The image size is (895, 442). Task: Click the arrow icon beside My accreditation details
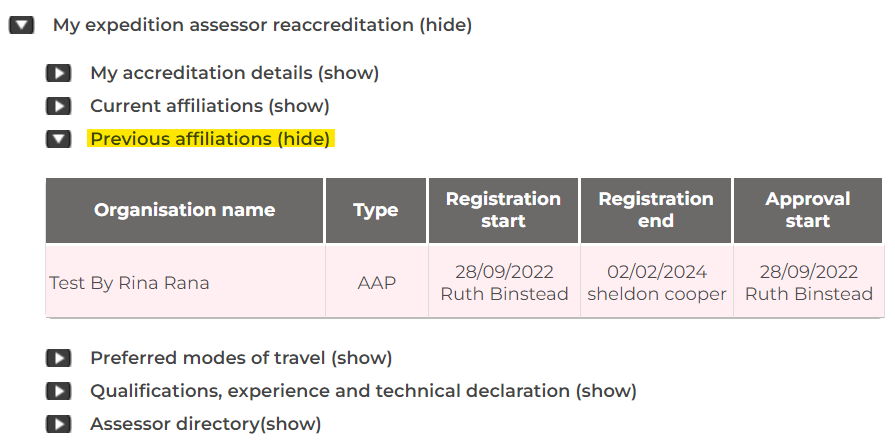pyautogui.click(x=58, y=73)
